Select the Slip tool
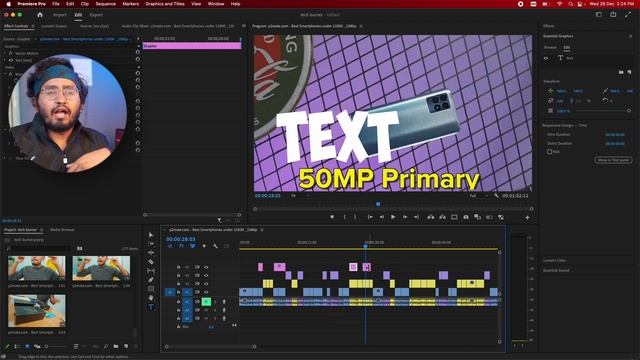 (151, 271)
